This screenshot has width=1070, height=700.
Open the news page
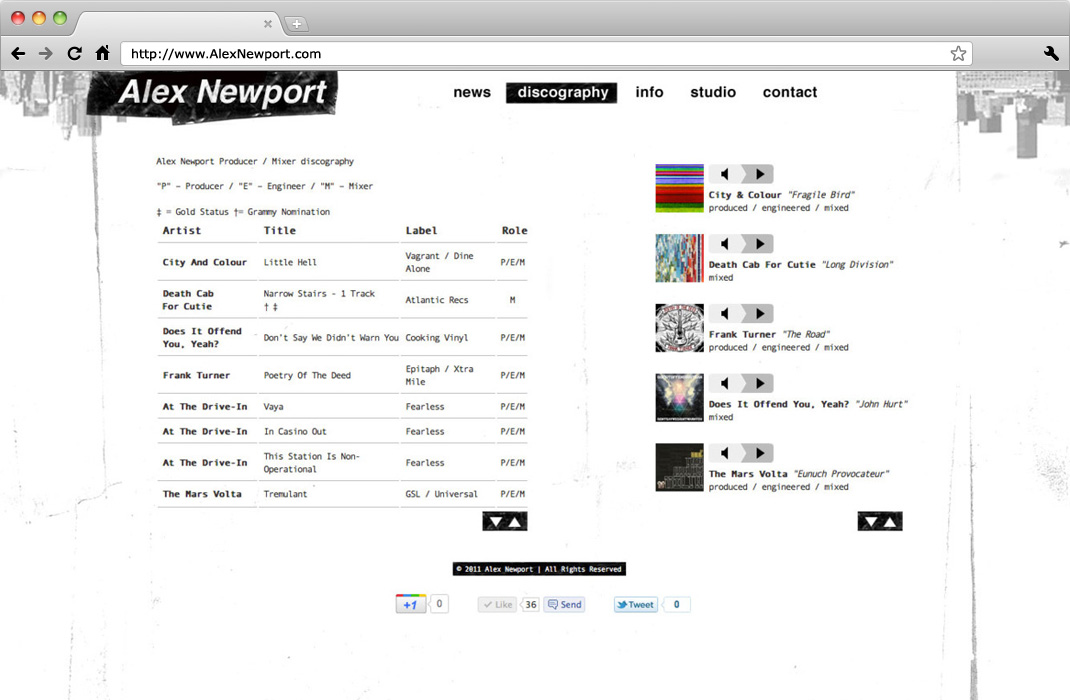coord(472,92)
